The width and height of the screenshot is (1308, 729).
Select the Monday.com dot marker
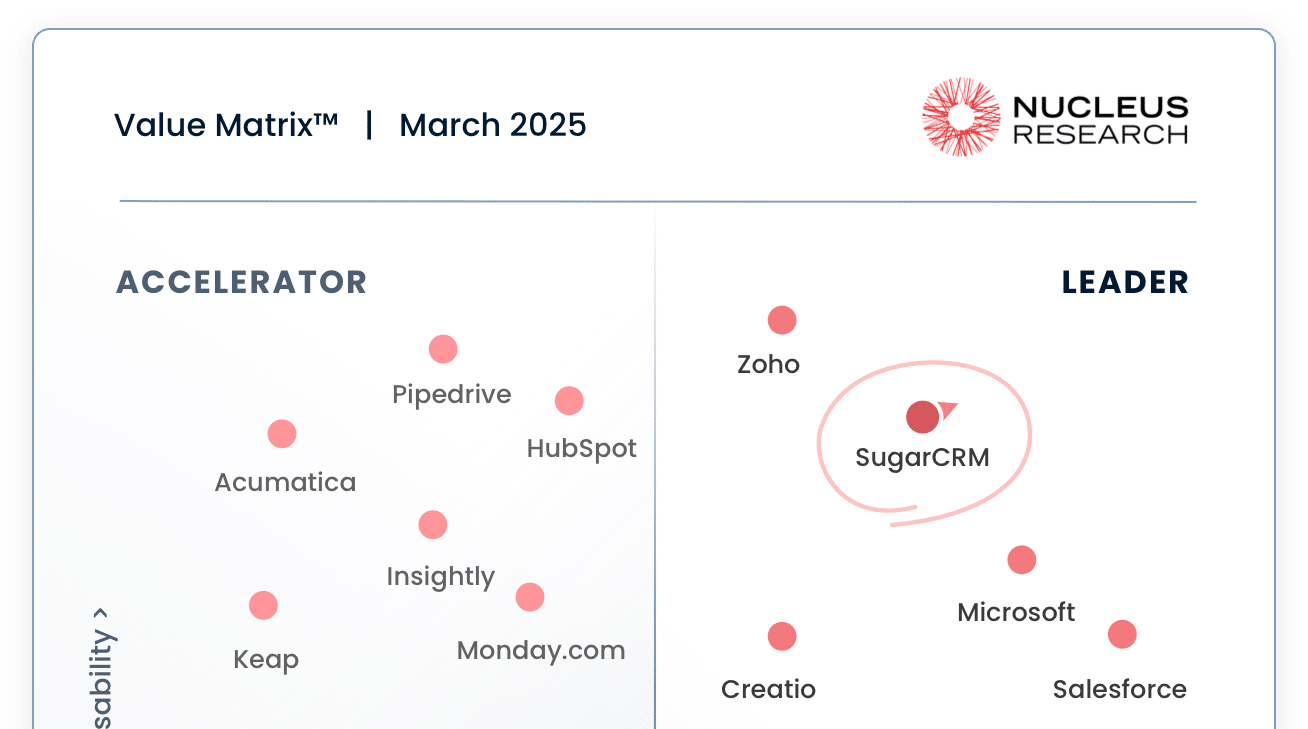click(530, 597)
